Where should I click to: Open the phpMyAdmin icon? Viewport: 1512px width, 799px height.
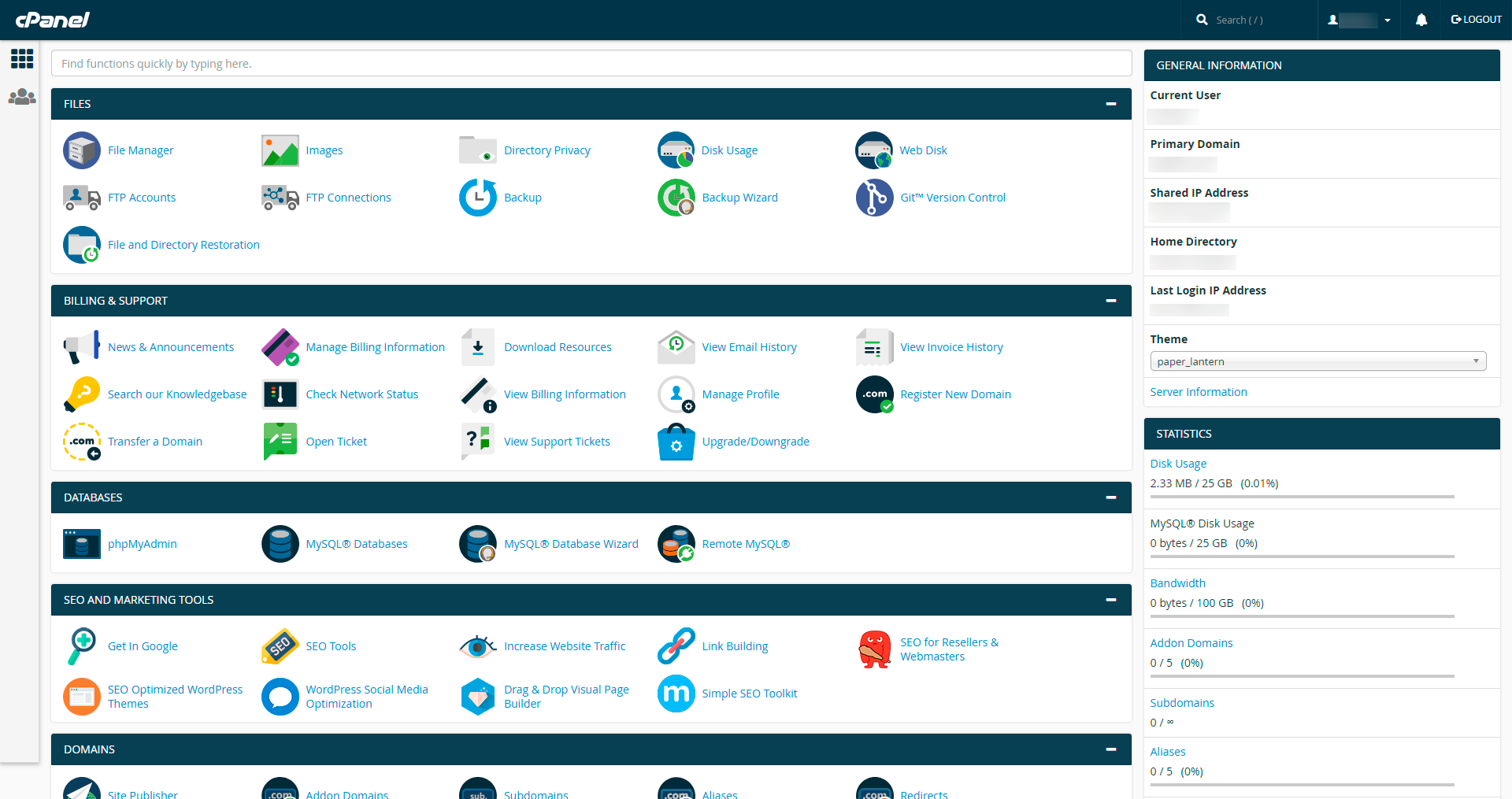tap(82, 544)
